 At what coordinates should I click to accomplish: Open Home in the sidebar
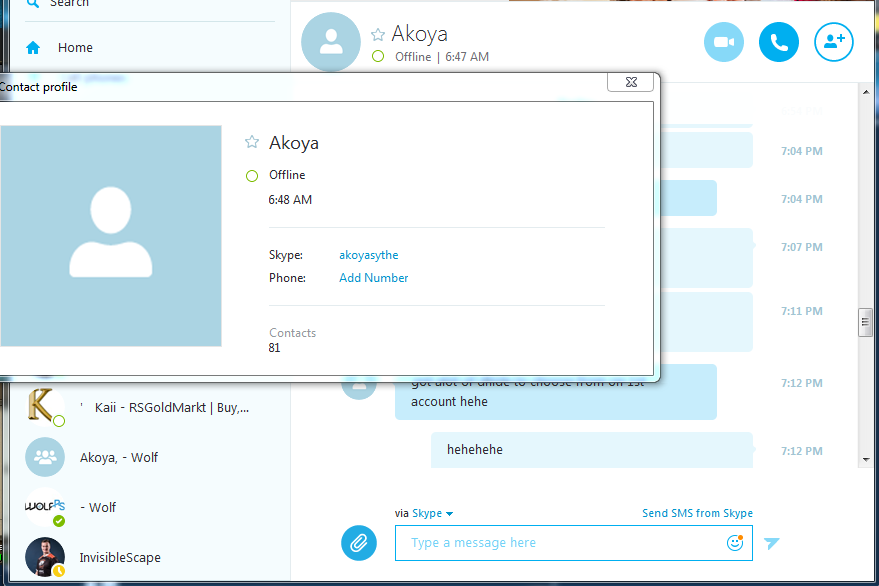point(75,48)
